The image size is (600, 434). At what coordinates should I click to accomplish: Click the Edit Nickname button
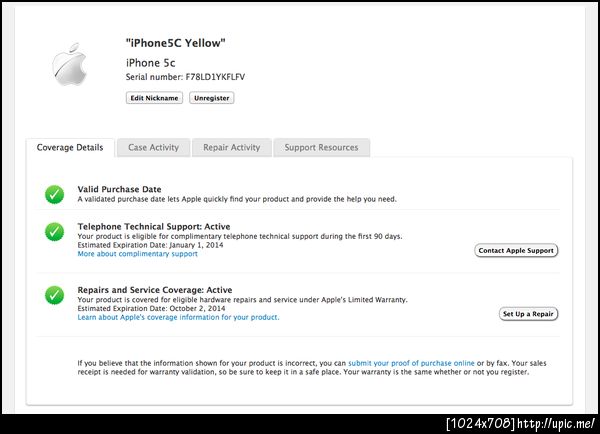tap(154, 98)
